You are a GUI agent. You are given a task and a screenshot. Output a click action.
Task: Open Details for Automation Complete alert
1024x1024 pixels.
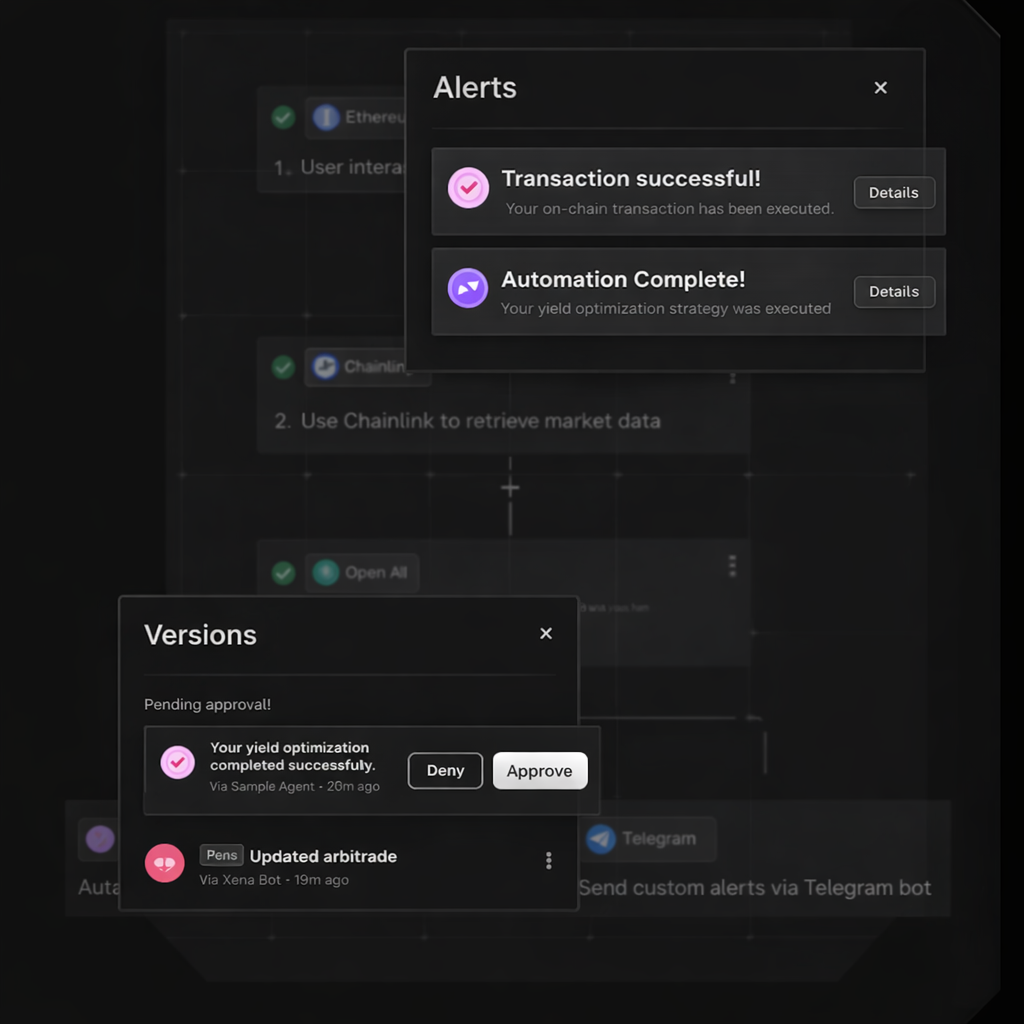894,292
